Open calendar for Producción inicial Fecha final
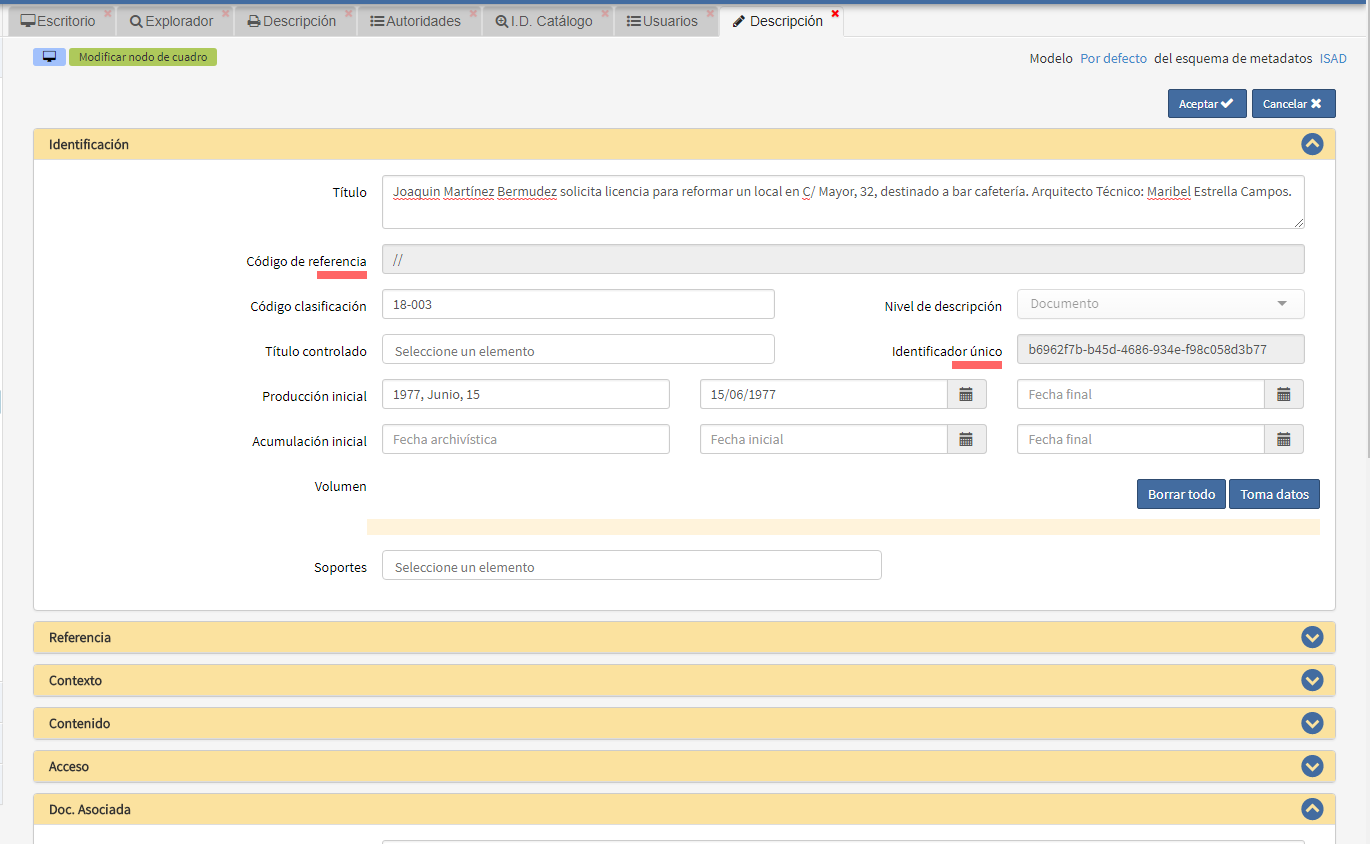 pos(1284,394)
